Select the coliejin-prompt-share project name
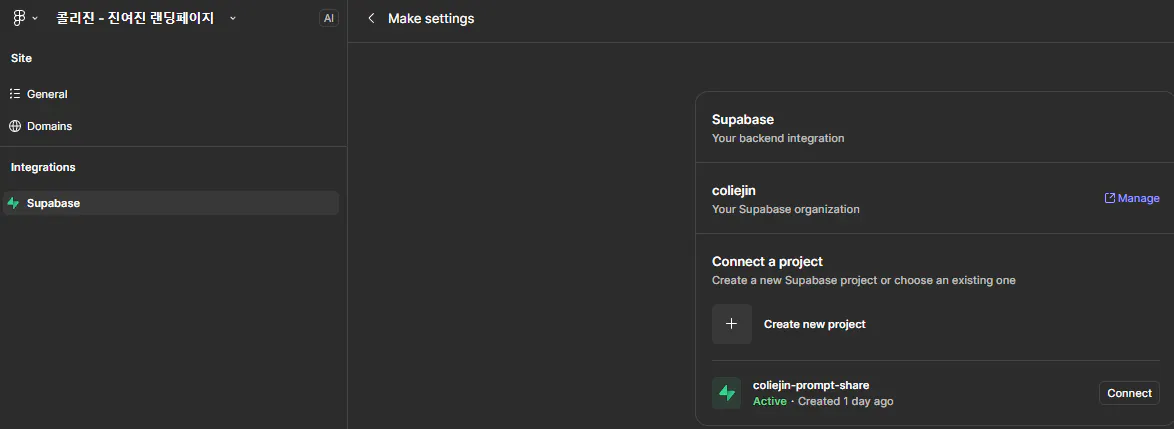This screenshot has height=429, width=1174. pyautogui.click(x=810, y=385)
